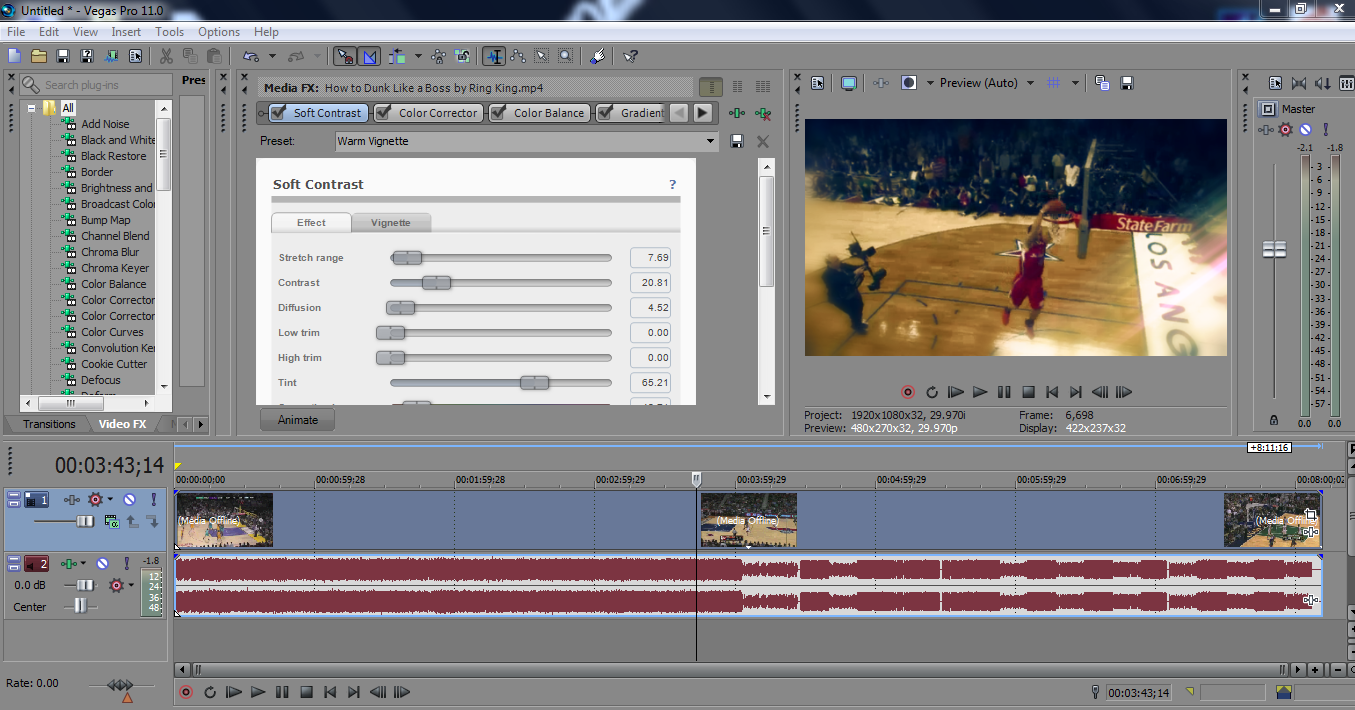Image resolution: width=1355 pixels, height=710 pixels.
Task: Click the Remove Selected Plug-In icon
Action: (763, 114)
